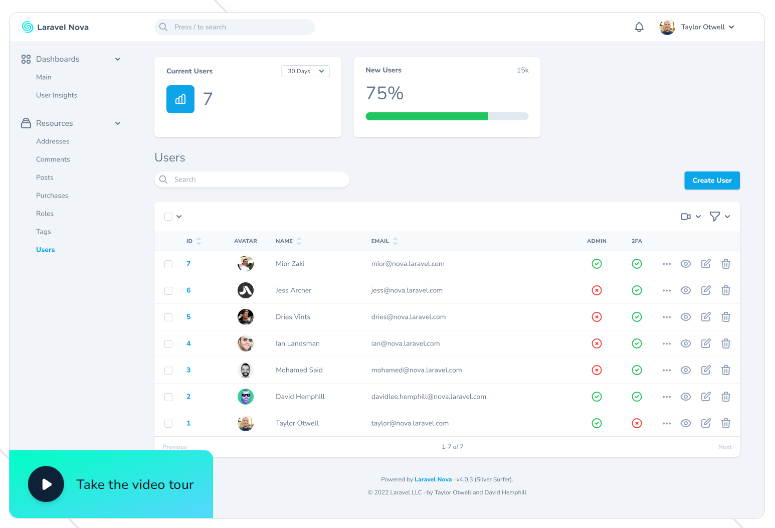Tick the checkbox for Jess Archer row
Viewport: 775px width, 528px height.
169,291
